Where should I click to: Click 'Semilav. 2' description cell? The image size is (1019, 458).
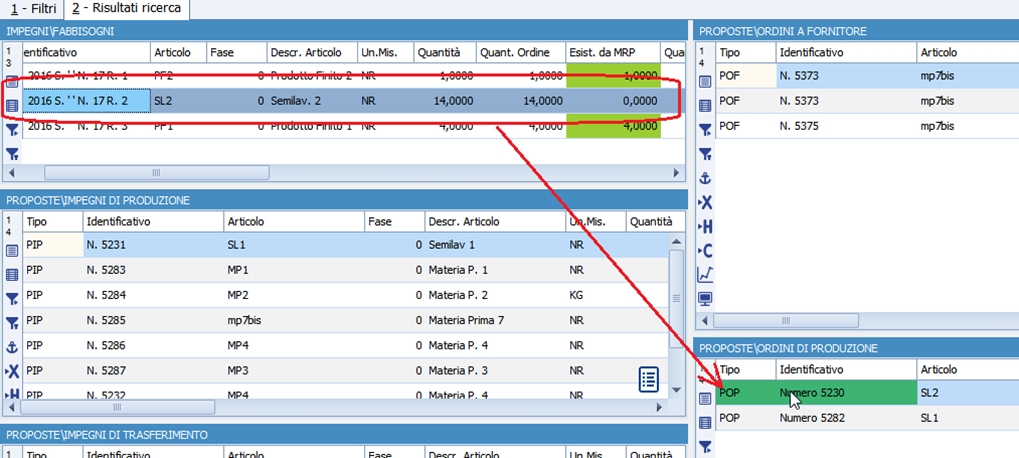tap(312, 101)
